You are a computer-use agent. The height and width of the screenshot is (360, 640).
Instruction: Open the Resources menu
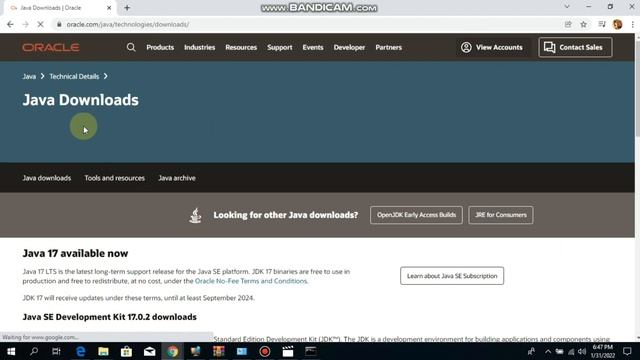(241, 47)
